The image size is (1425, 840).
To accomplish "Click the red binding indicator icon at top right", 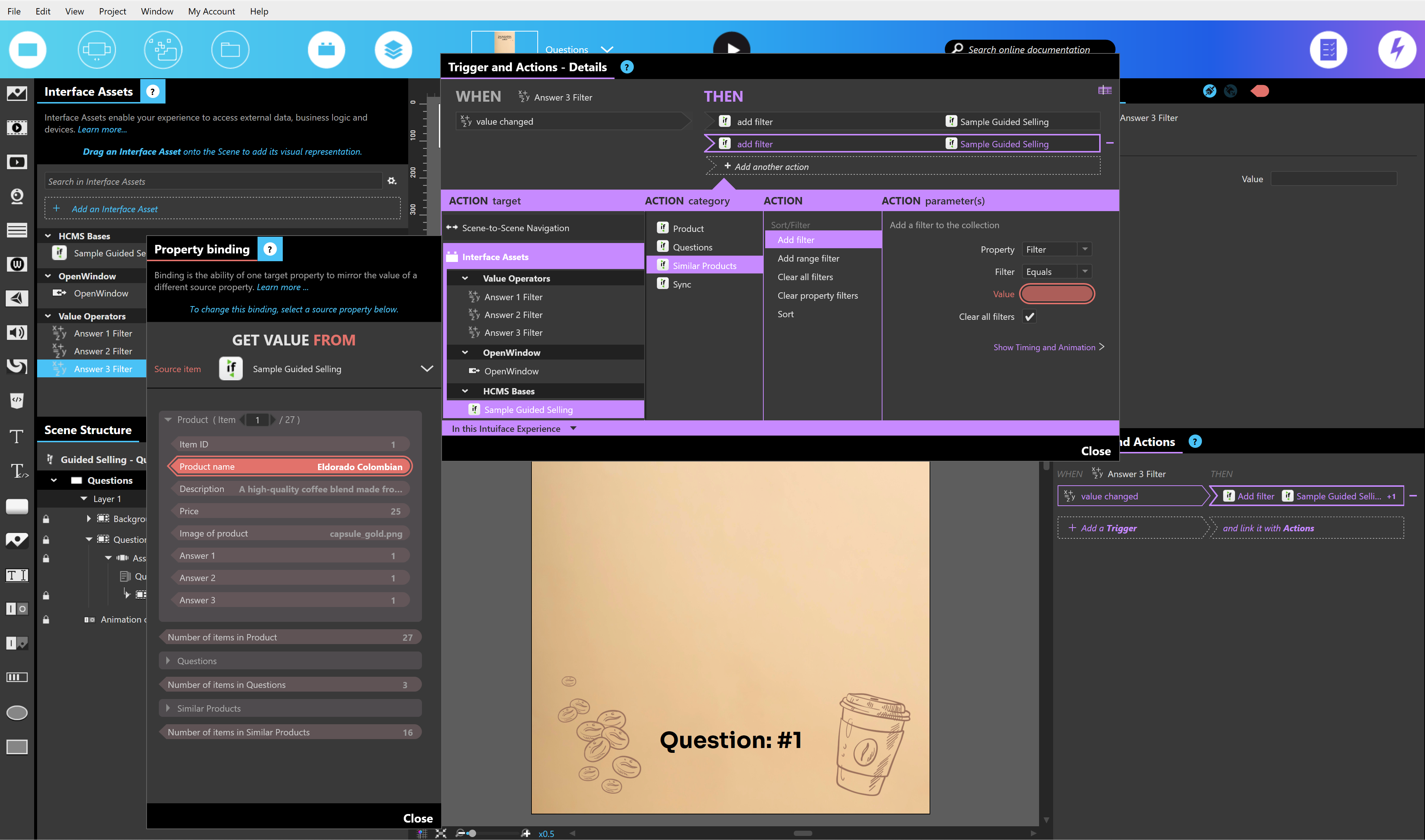I will point(1260,91).
